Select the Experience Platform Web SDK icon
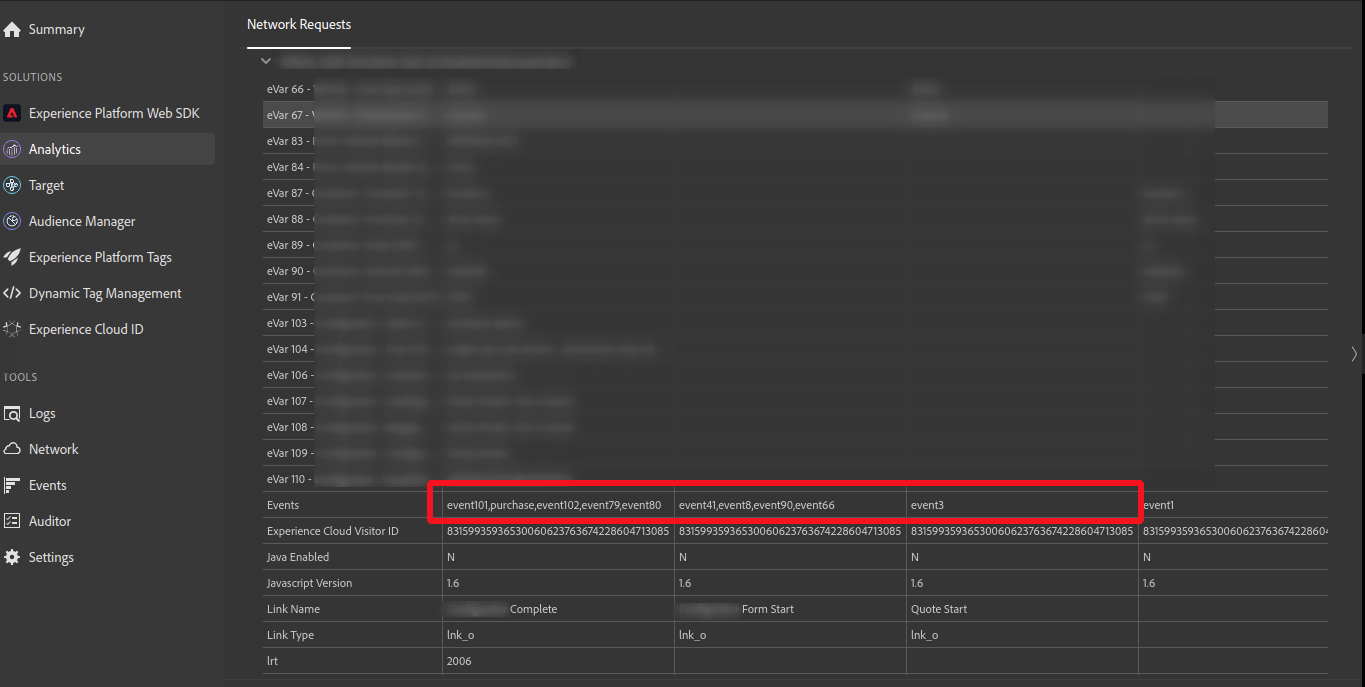The height and width of the screenshot is (687, 1365). pos(13,112)
